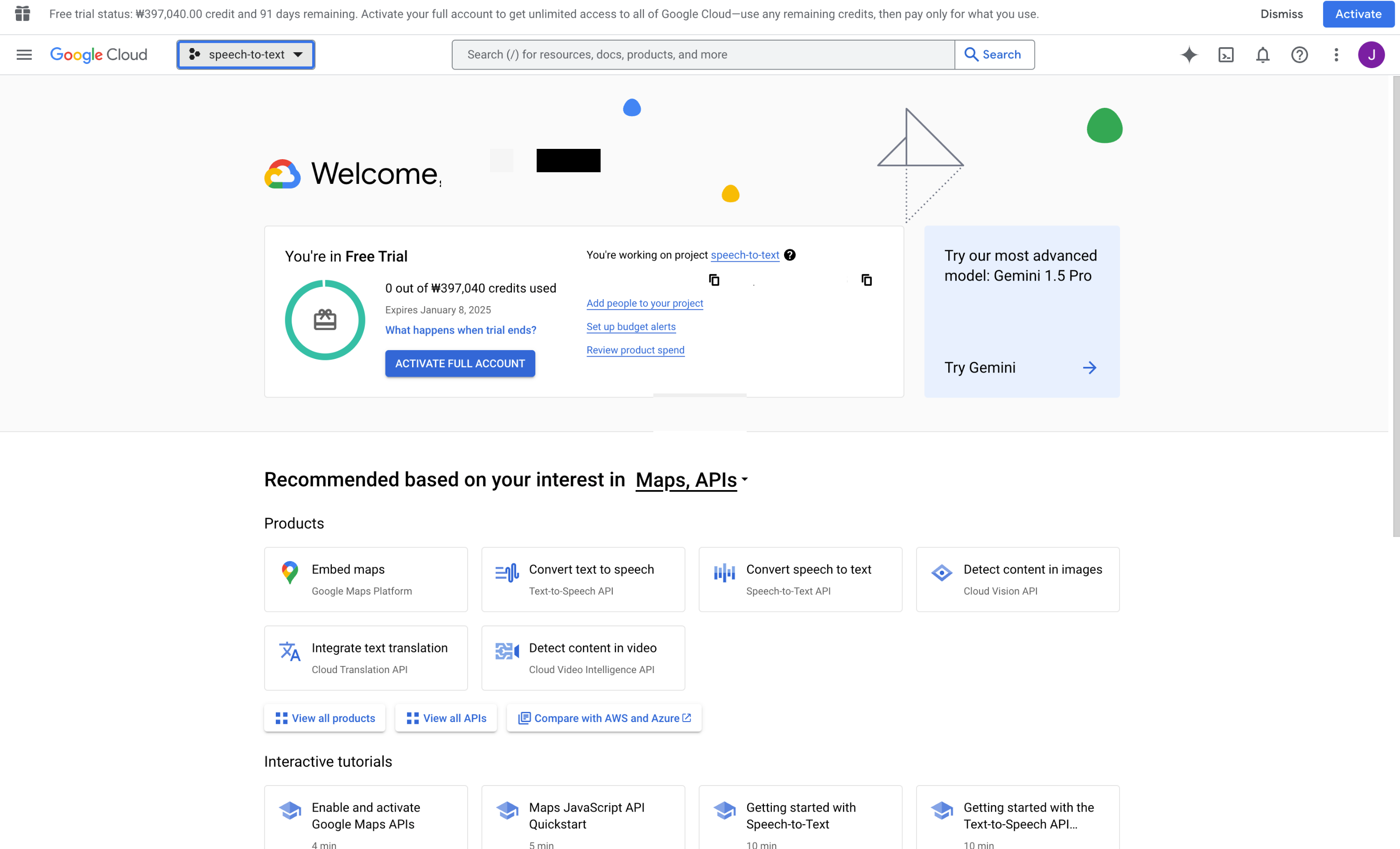Open Detect content in video card

coord(583,658)
